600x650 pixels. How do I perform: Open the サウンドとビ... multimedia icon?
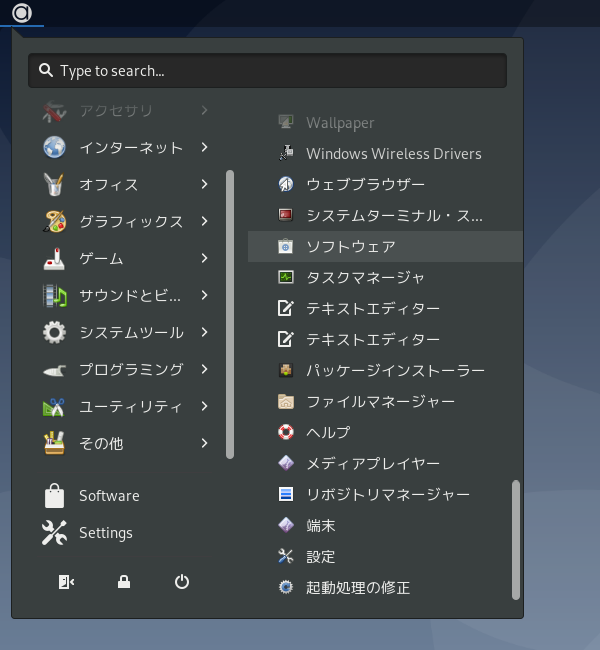click(54, 295)
